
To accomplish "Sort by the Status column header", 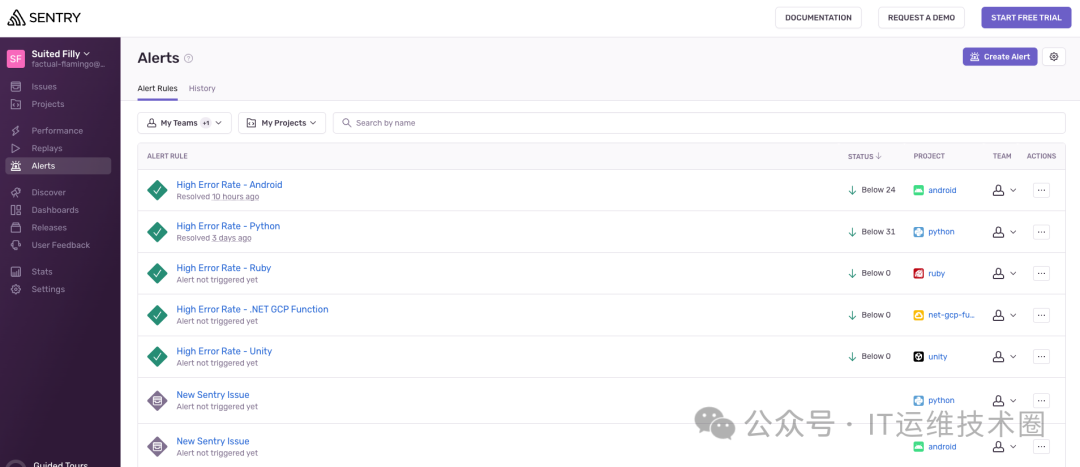I will click(x=864, y=156).
